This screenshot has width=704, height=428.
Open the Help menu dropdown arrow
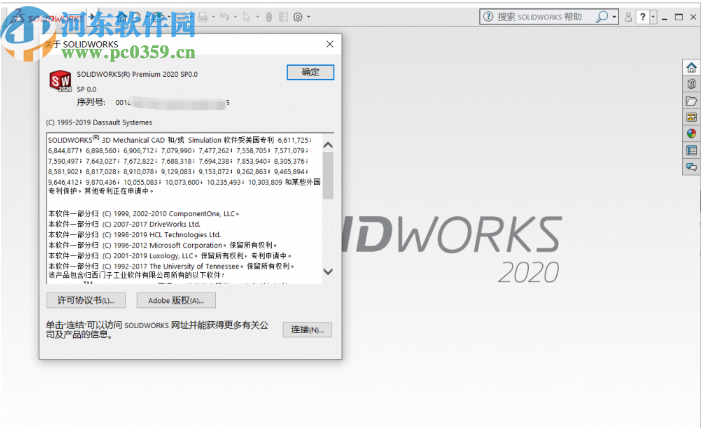653,17
